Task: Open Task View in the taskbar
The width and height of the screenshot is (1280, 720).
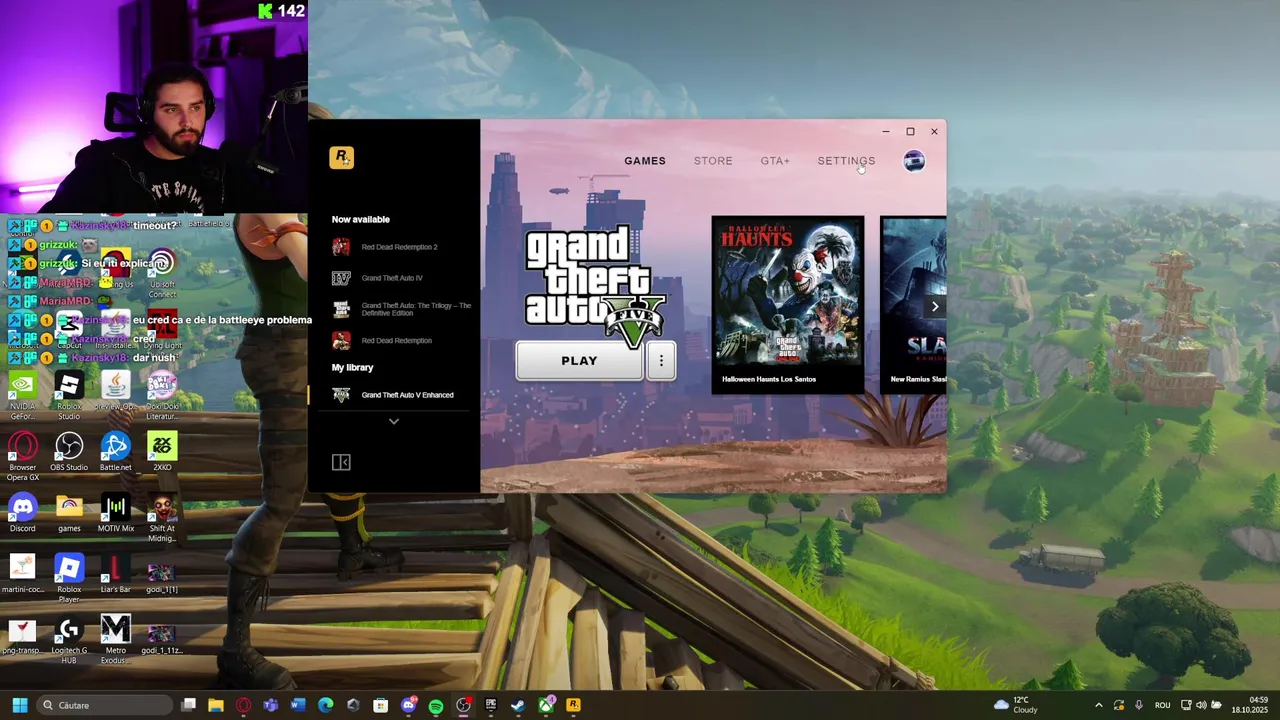Action: (188, 705)
